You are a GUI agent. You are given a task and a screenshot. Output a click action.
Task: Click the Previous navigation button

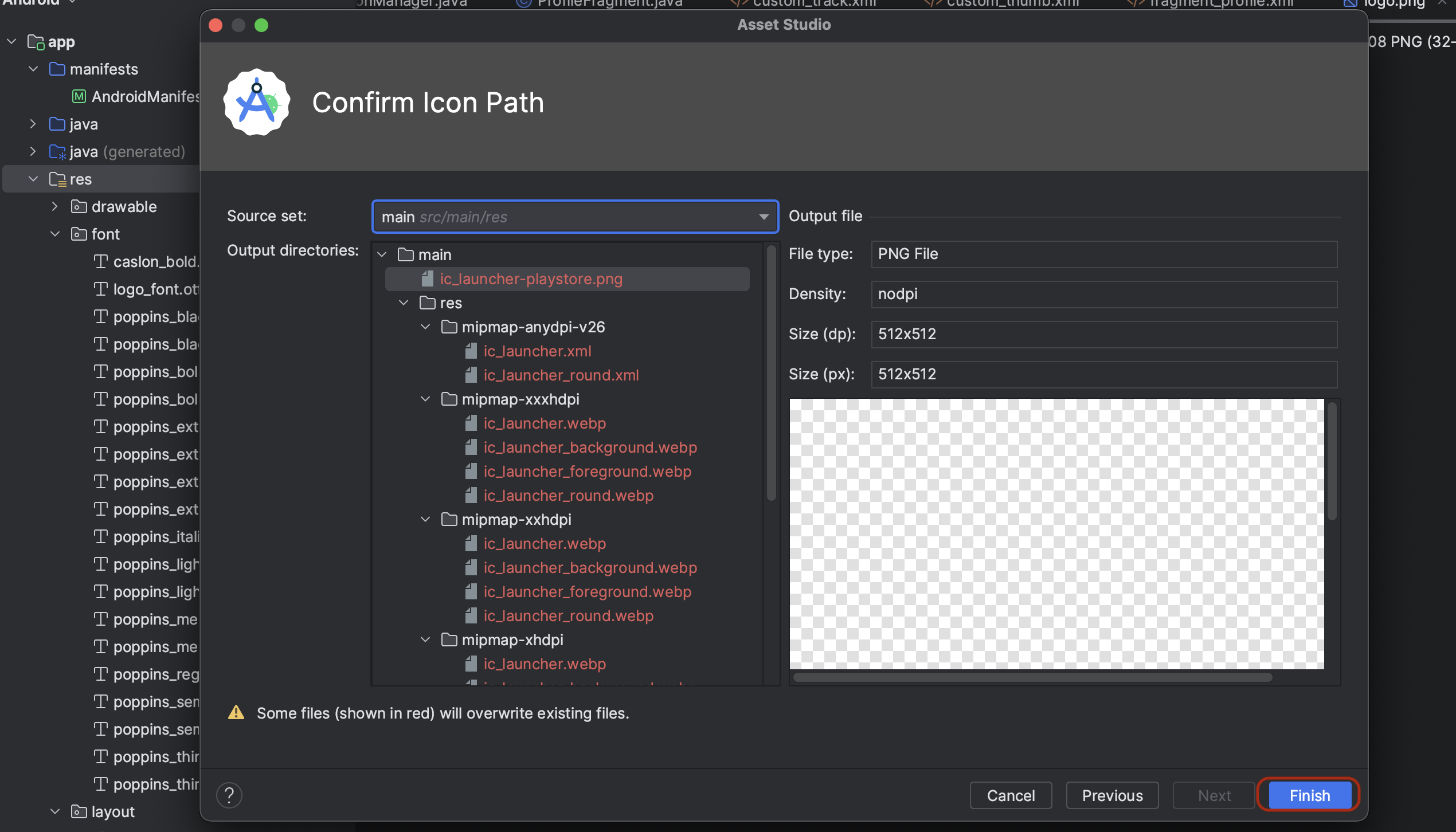point(1112,795)
